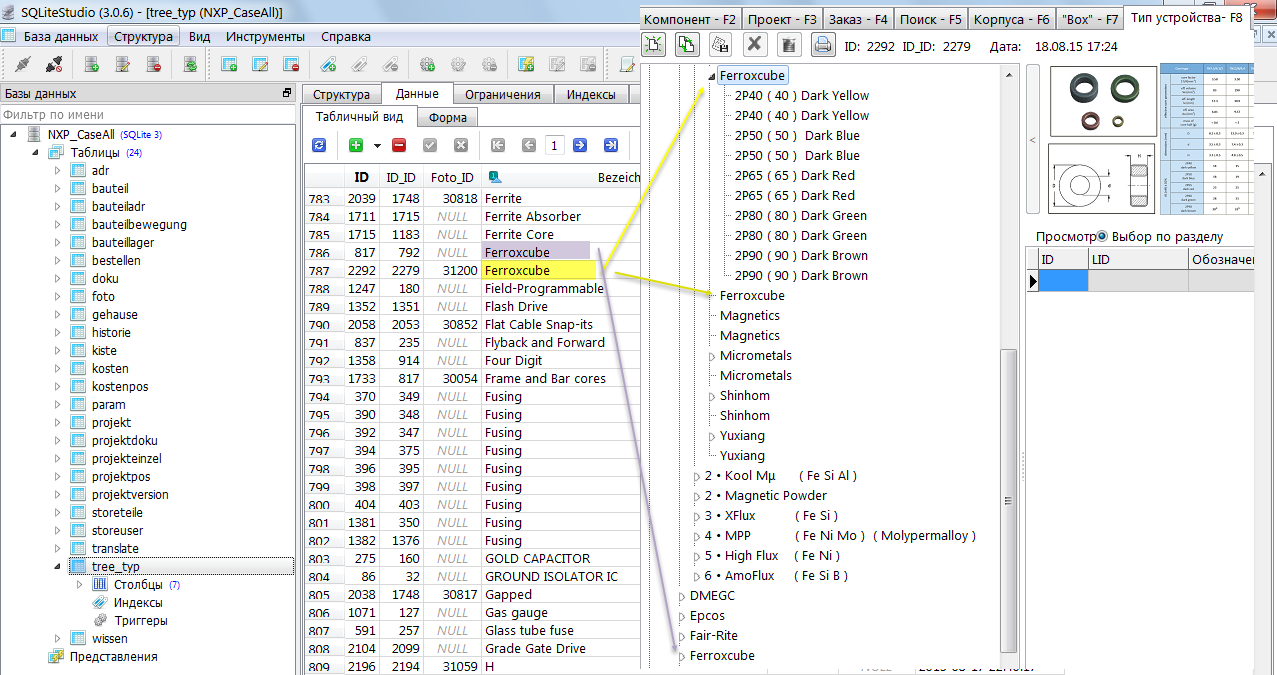This screenshot has height=675, width=1277.
Task: Insert a new row with green plus
Action: (x=356, y=145)
